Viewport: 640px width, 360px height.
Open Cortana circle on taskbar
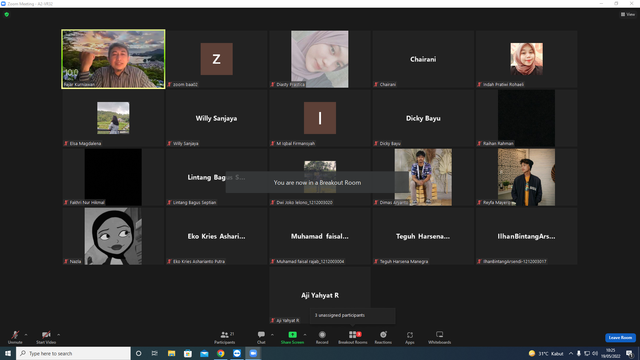(138, 353)
